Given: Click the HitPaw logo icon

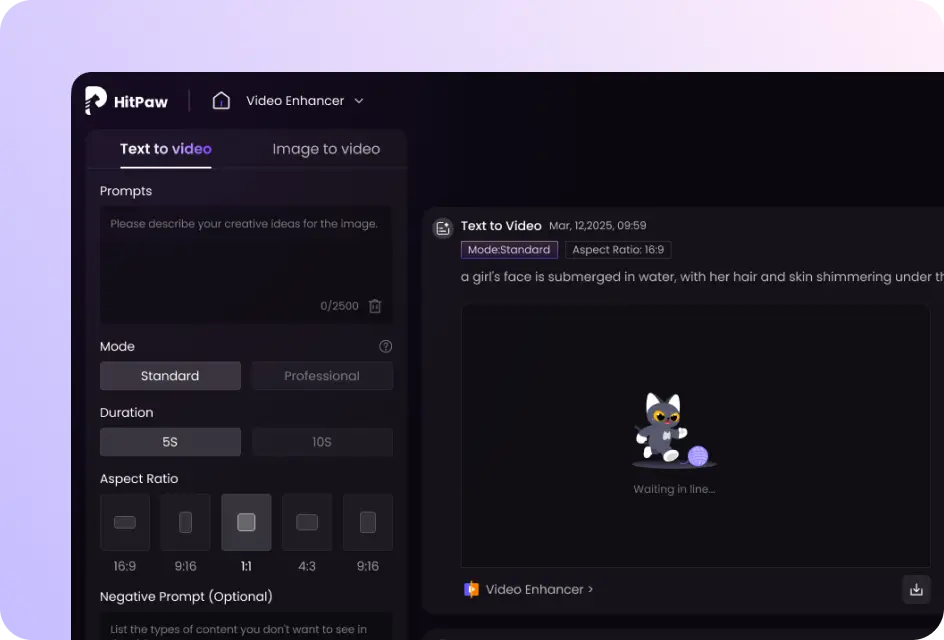Looking at the screenshot, I should 96,100.
